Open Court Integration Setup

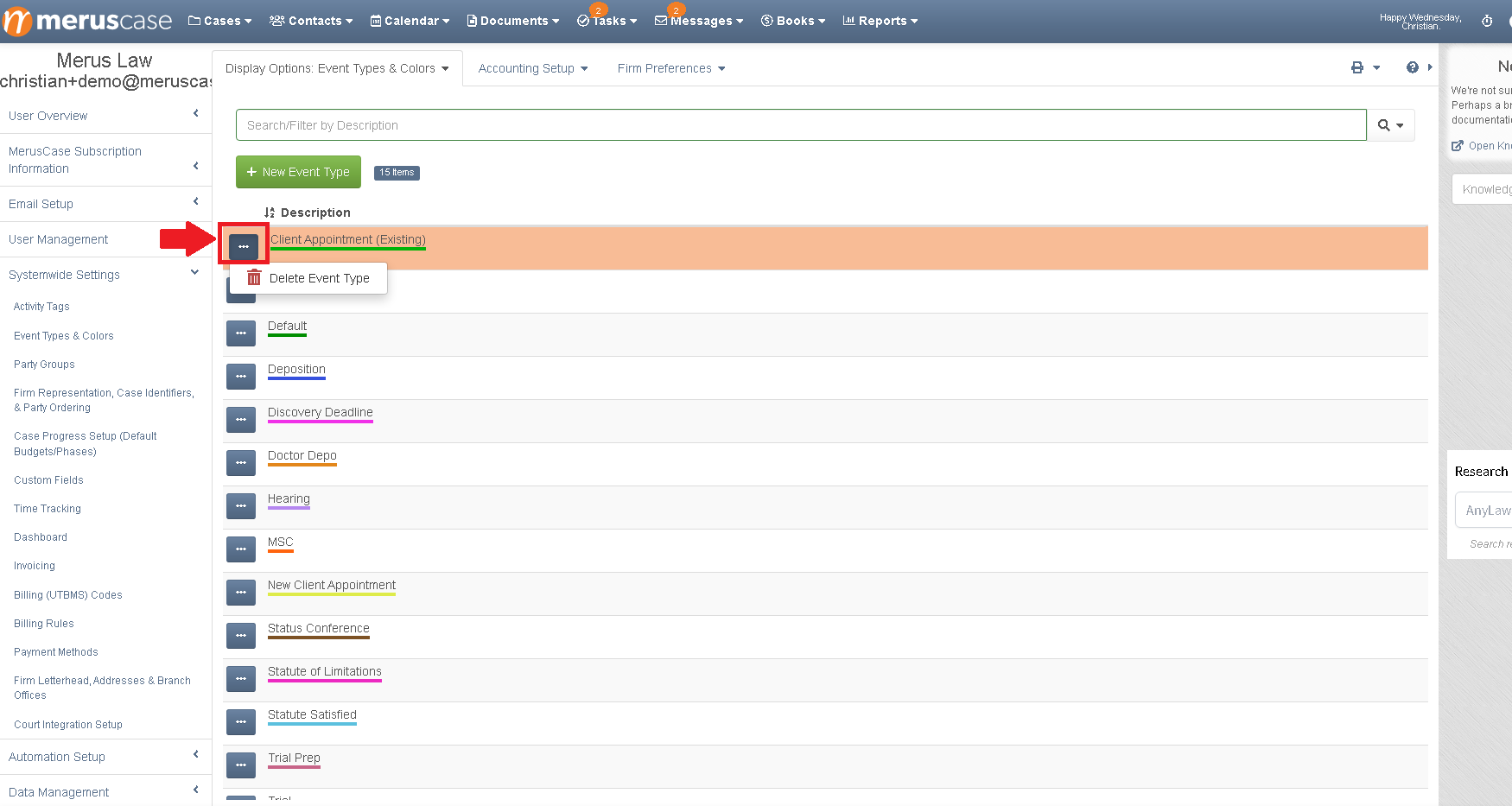pyautogui.click(x=68, y=725)
